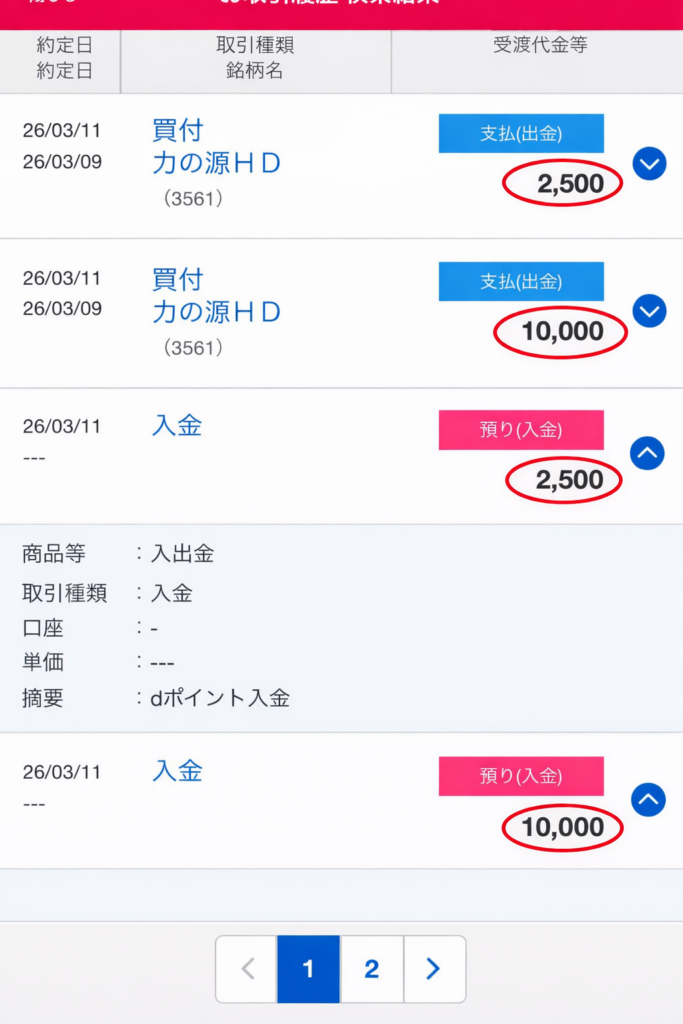Open 買付 link in the 2,500 payment row
The image size is (683, 1024).
point(178,130)
